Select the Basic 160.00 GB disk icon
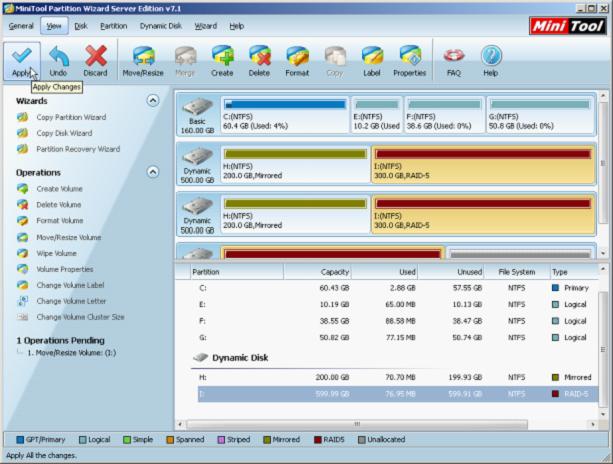The width and height of the screenshot is (613, 464). click(197, 115)
